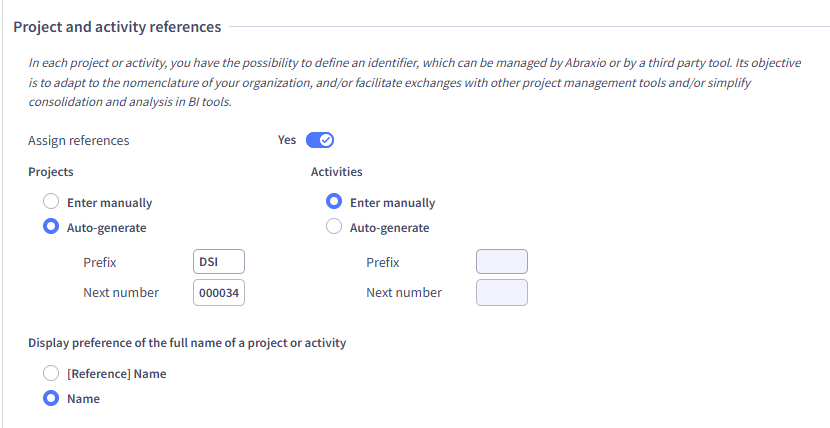Image resolution: width=830 pixels, height=428 pixels.
Task: Click the Activities section heading
Action: coord(337,171)
